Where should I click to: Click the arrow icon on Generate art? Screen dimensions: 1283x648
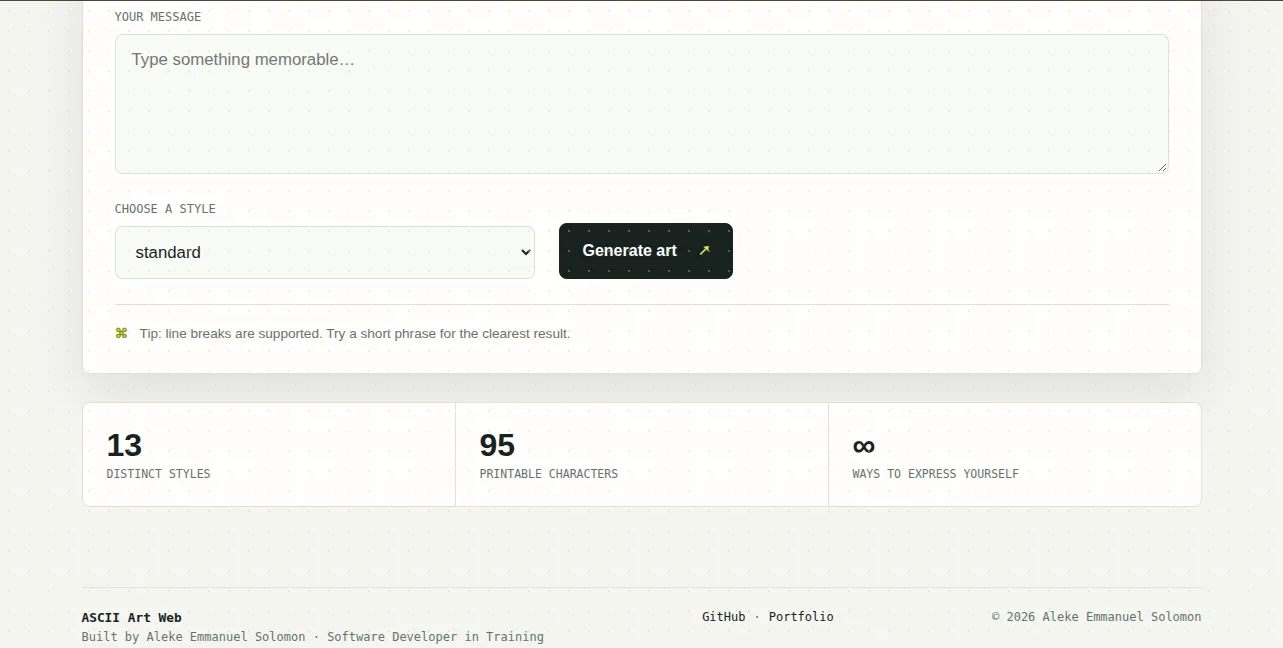(x=704, y=251)
